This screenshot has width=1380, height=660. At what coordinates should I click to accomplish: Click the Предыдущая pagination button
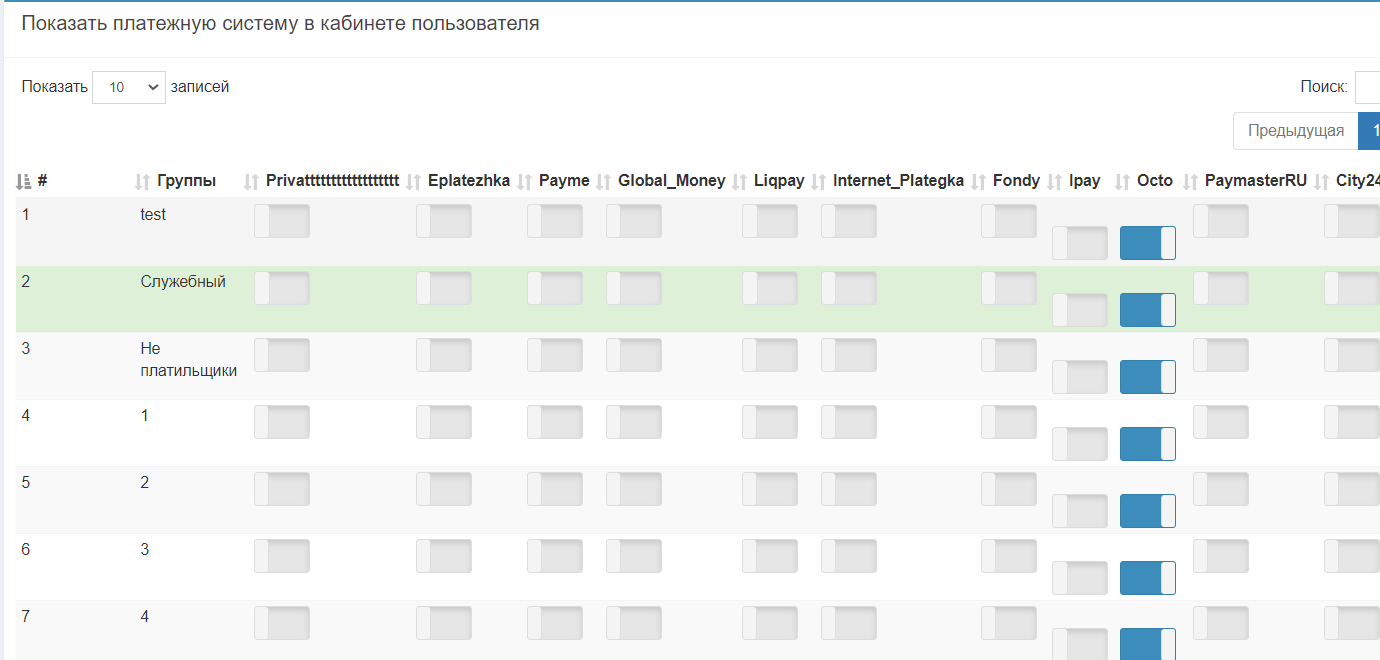(1295, 131)
